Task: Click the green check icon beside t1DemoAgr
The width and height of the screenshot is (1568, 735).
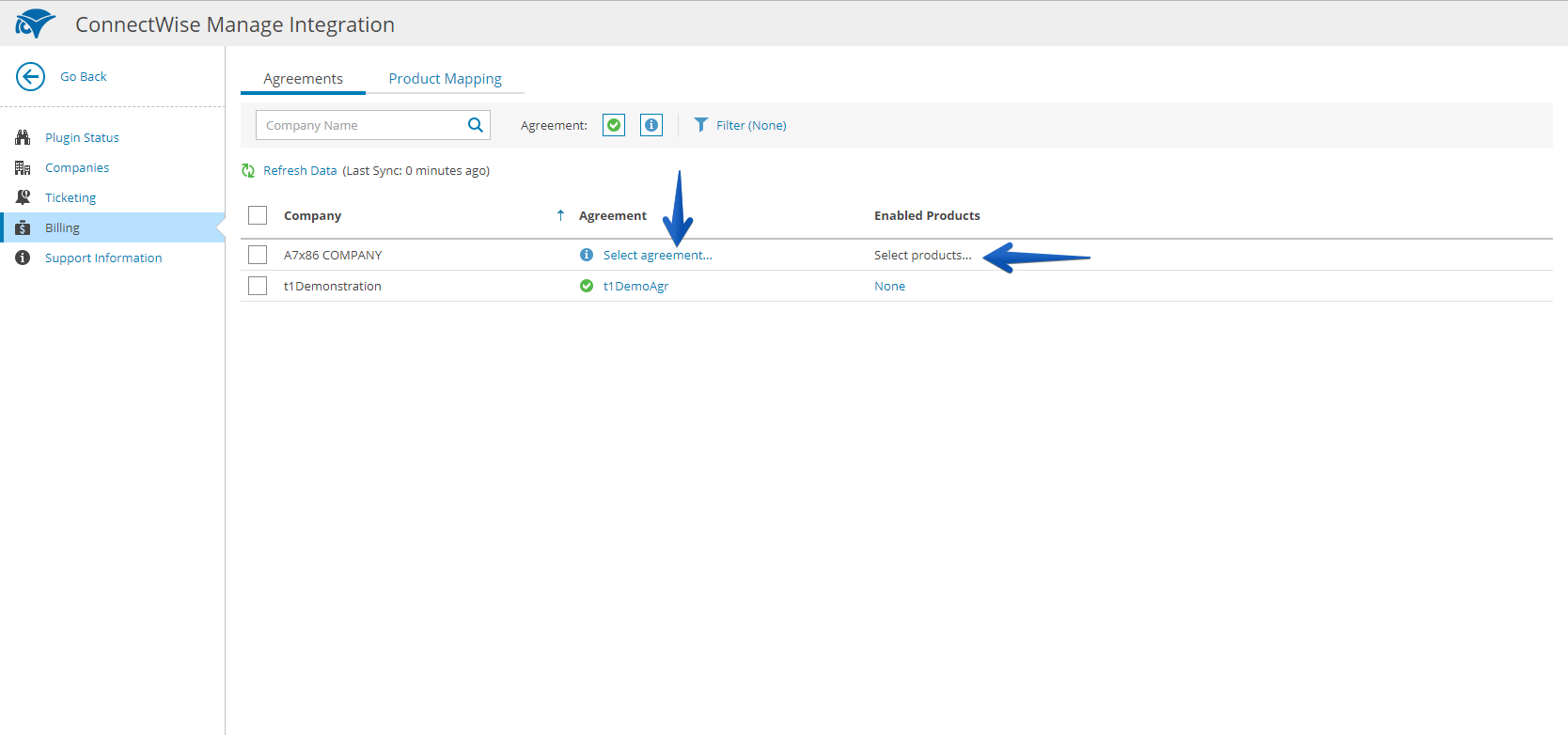Action: pos(587,286)
